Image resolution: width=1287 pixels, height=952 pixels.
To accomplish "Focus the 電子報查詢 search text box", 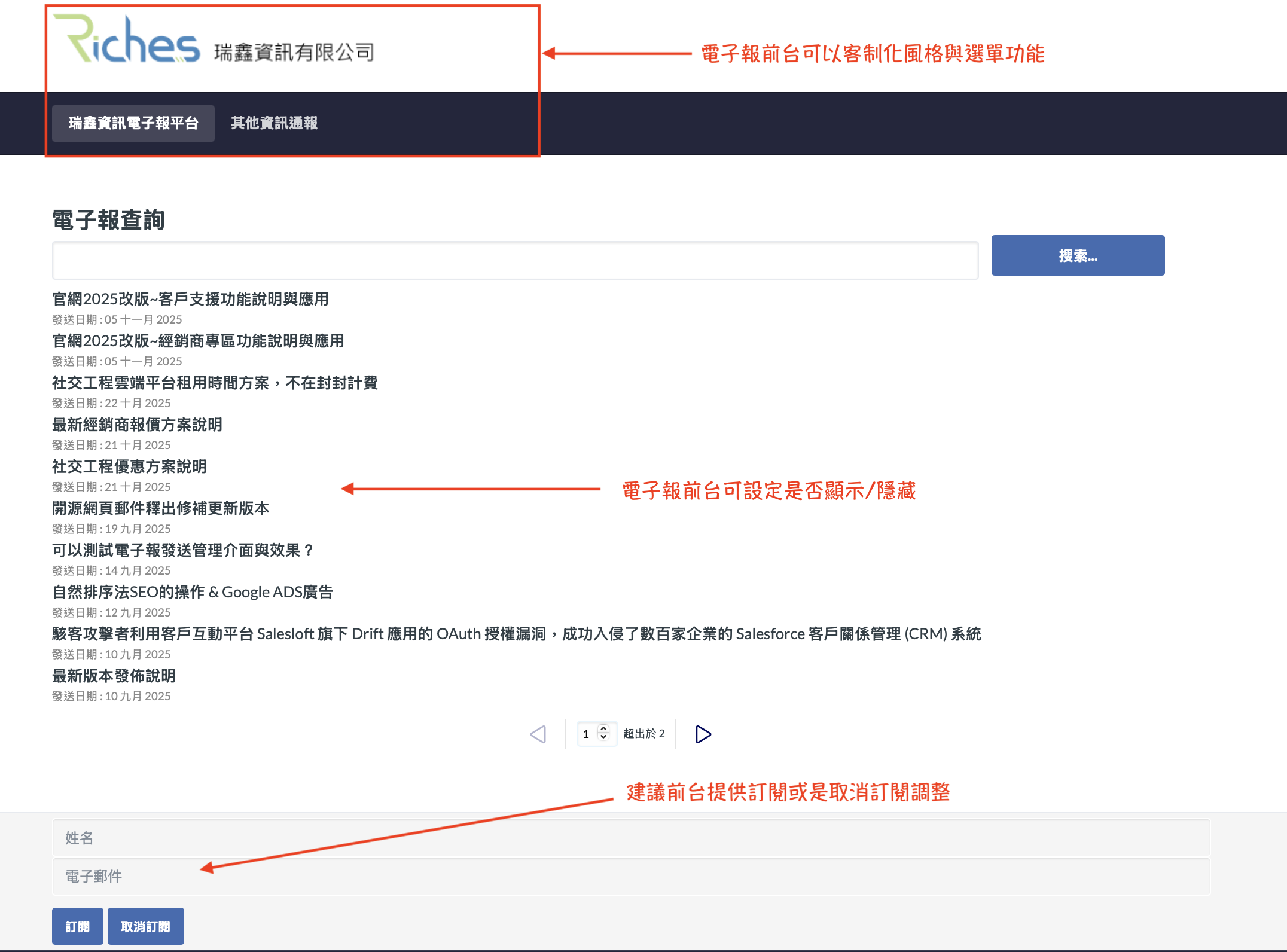I will coord(514,261).
